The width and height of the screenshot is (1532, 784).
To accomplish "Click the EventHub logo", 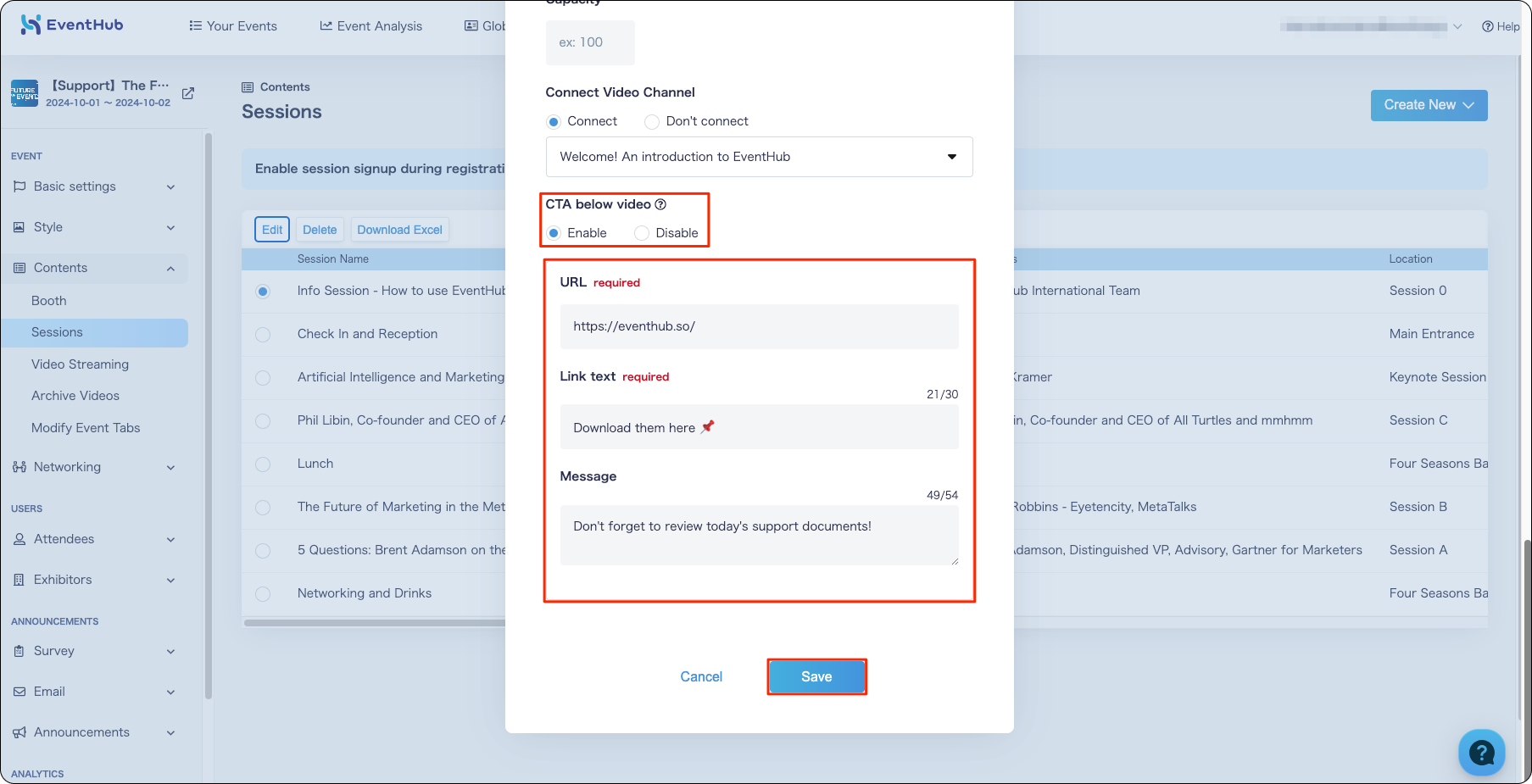I will 72,25.
